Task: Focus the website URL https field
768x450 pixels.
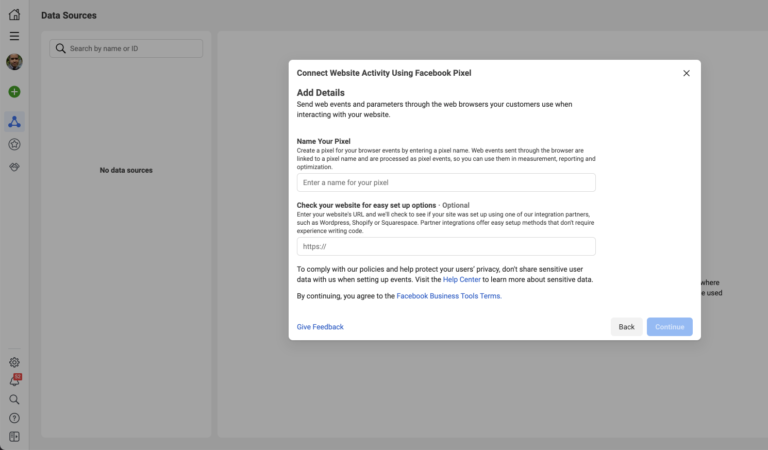Action: pyautogui.click(x=446, y=246)
